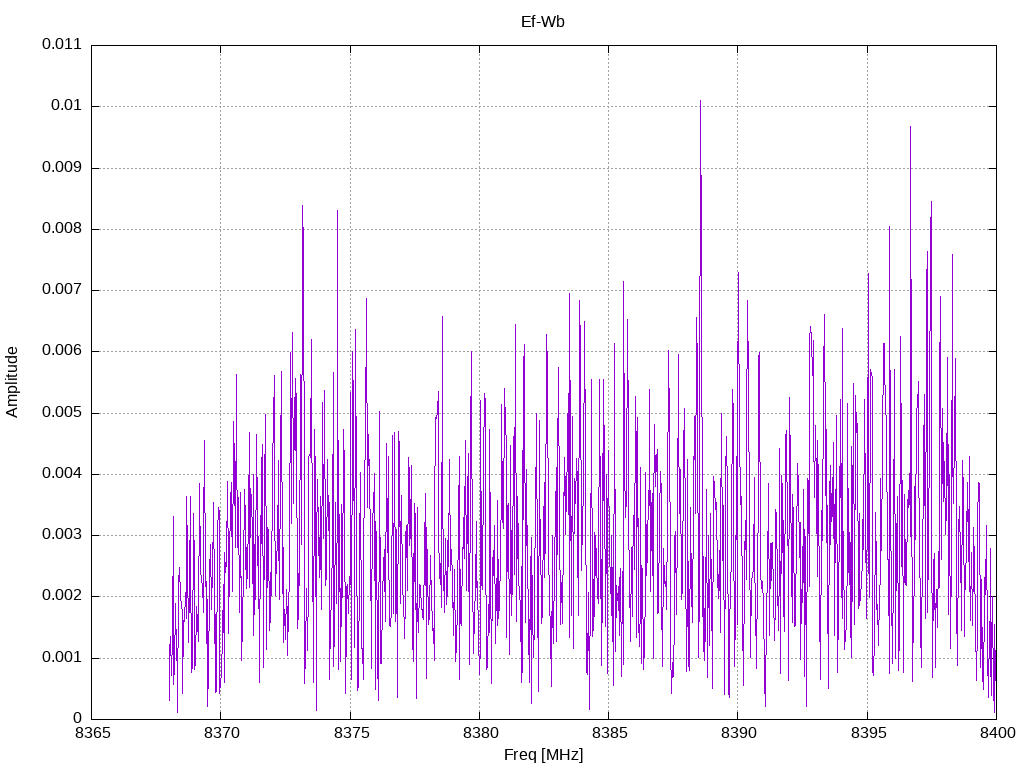
Task: Click the y-axis tick label 0.004
Action: click(62, 473)
